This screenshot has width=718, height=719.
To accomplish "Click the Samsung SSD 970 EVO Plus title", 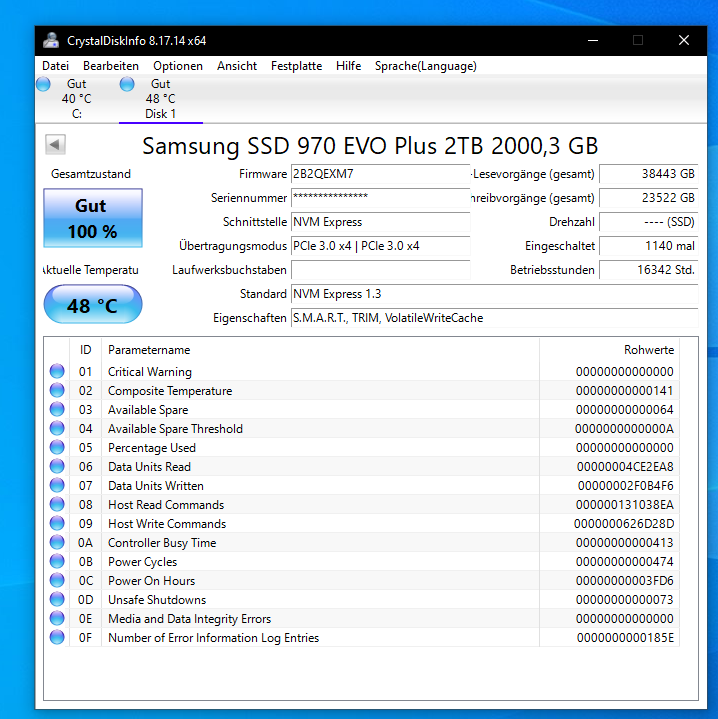I will click(370, 146).
